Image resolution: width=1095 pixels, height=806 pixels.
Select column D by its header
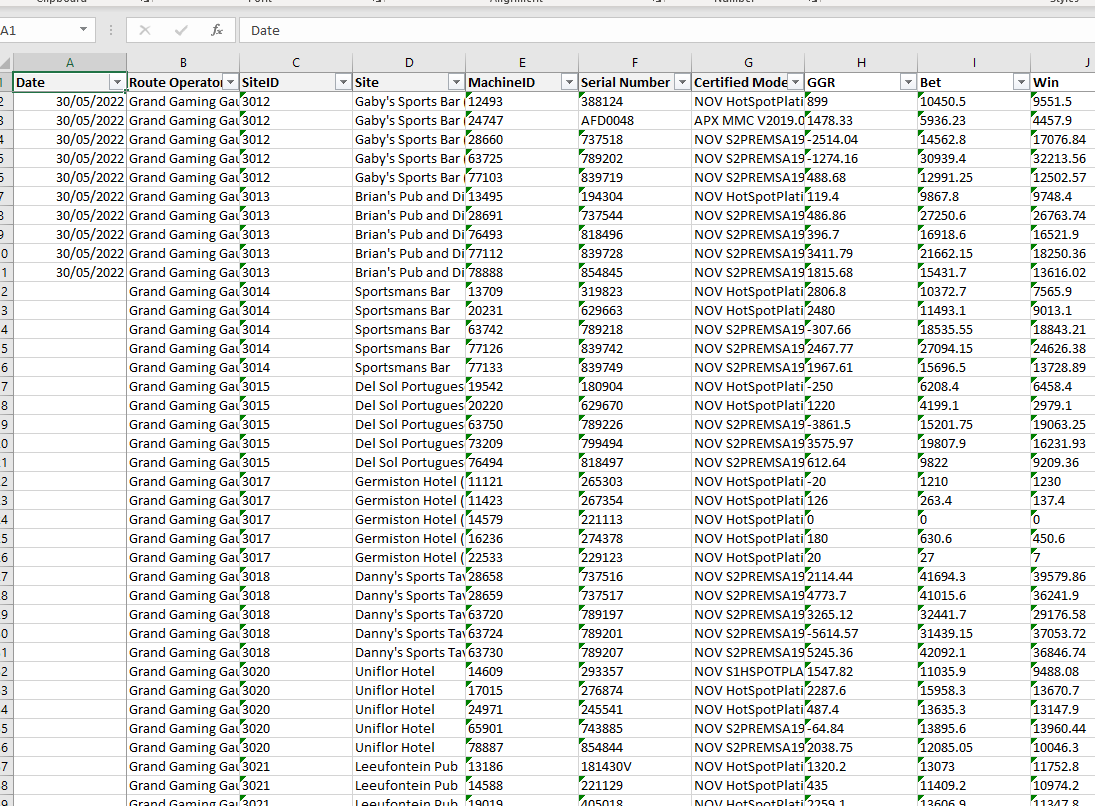(x=409, y=63)
